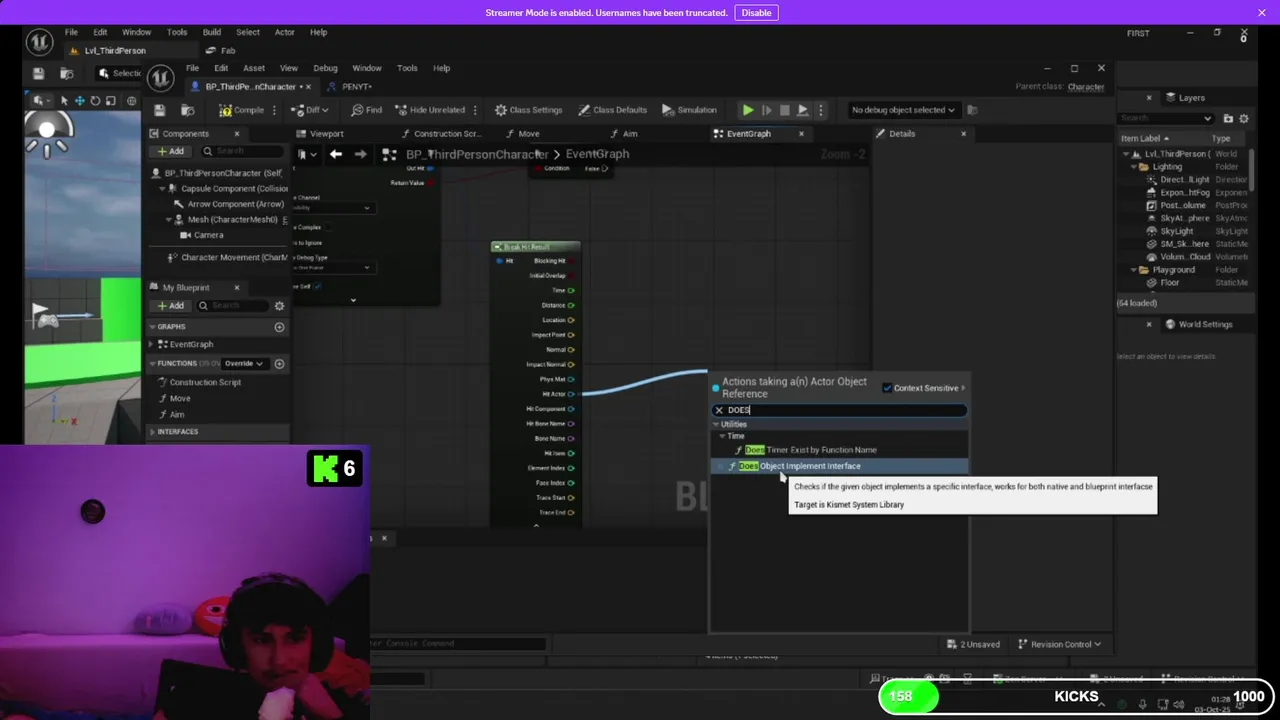Open the debug object selector dropdown
This screenshot has height=720, width=1280.
click(903, 110)
